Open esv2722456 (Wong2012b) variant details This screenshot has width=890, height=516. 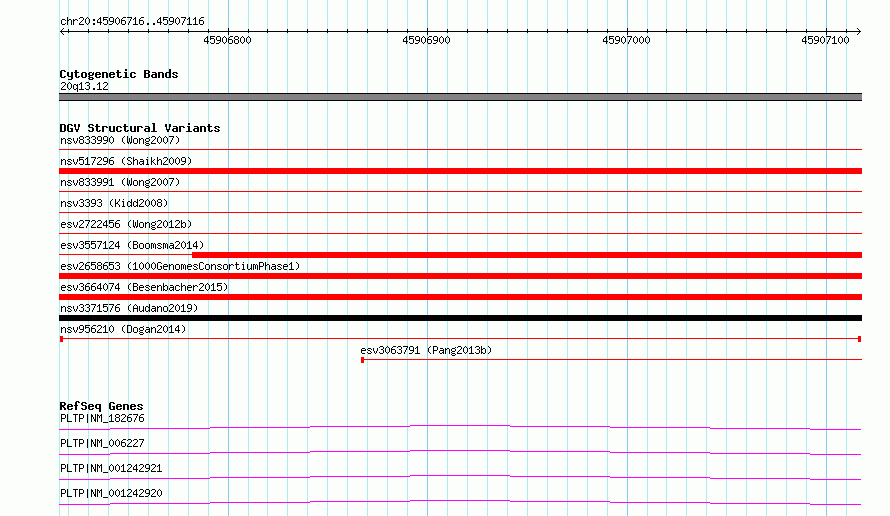pyautogui.click(x=126, y=224)
